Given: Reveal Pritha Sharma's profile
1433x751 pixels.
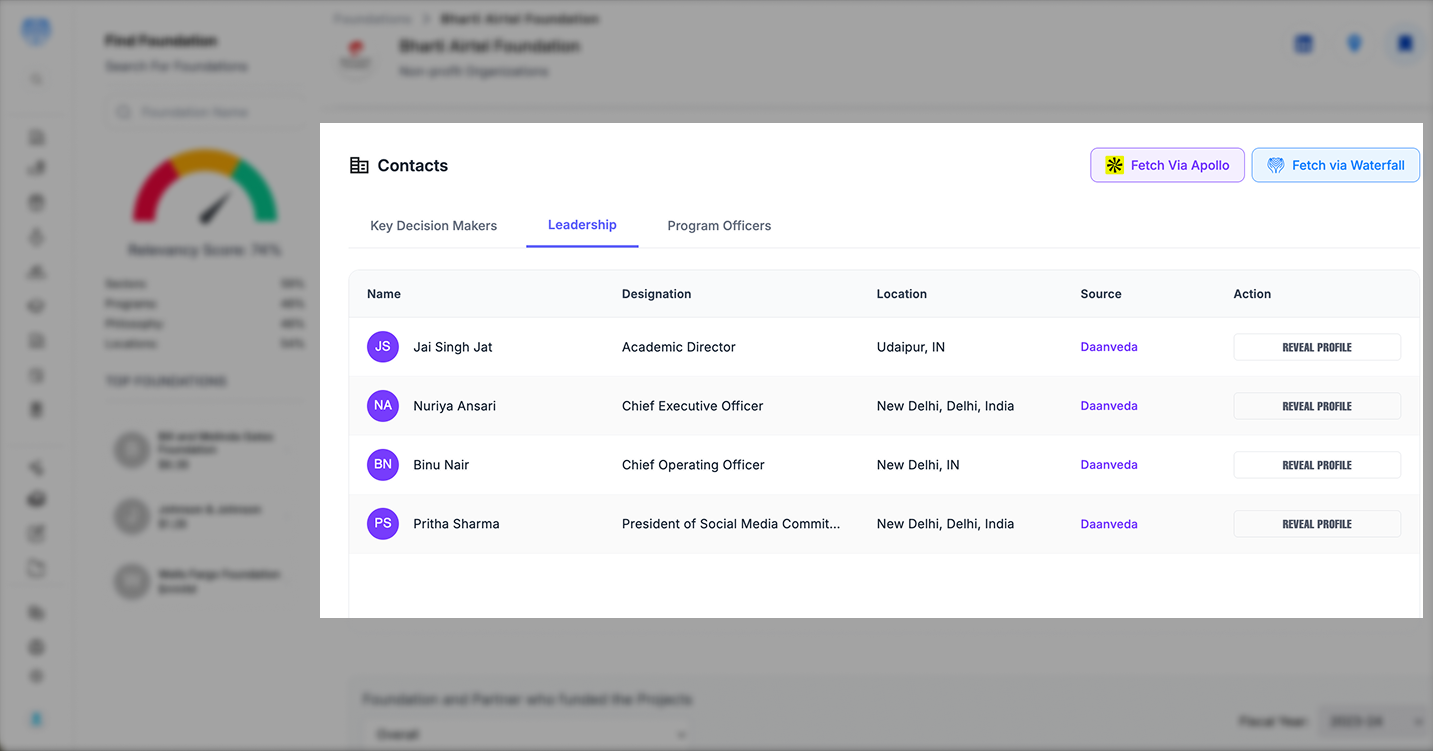Looking at the screenshot, I should tap(1316, 524).
